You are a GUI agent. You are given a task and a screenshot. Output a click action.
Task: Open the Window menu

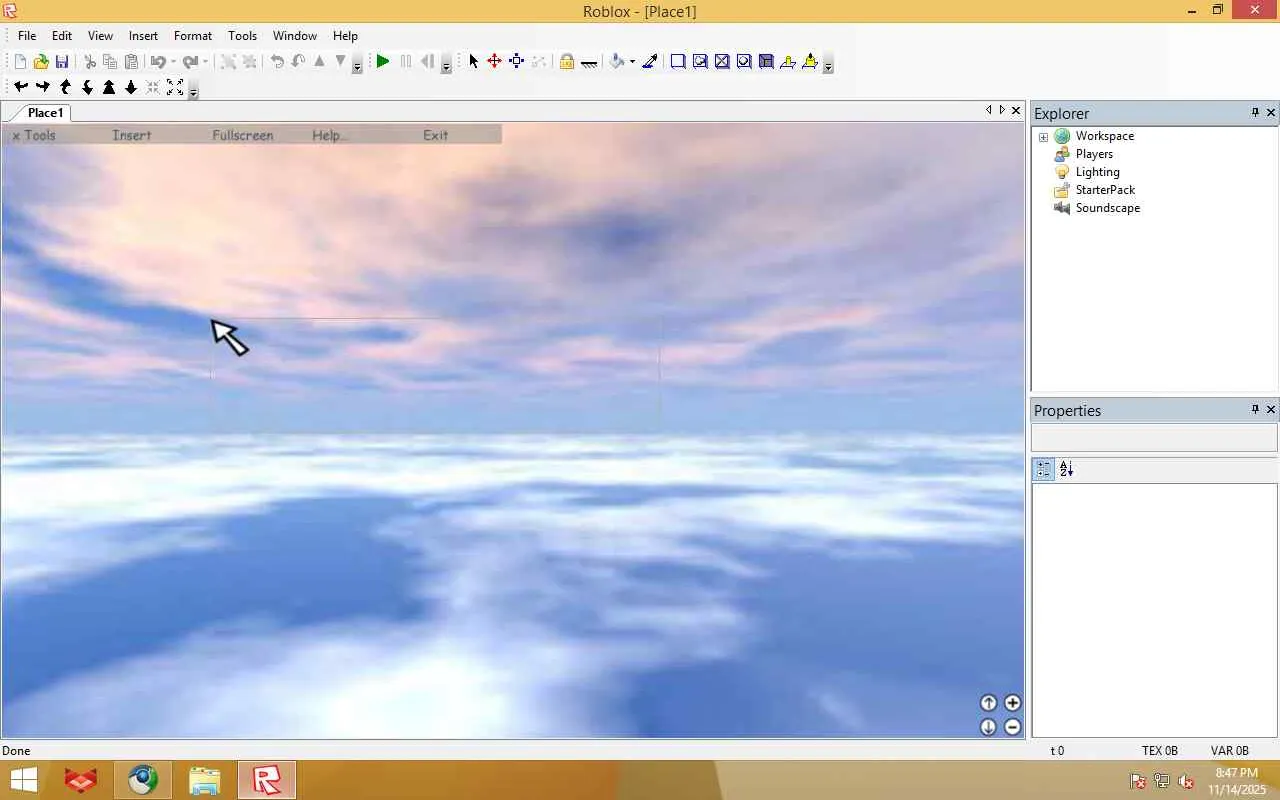pos(295,36)
